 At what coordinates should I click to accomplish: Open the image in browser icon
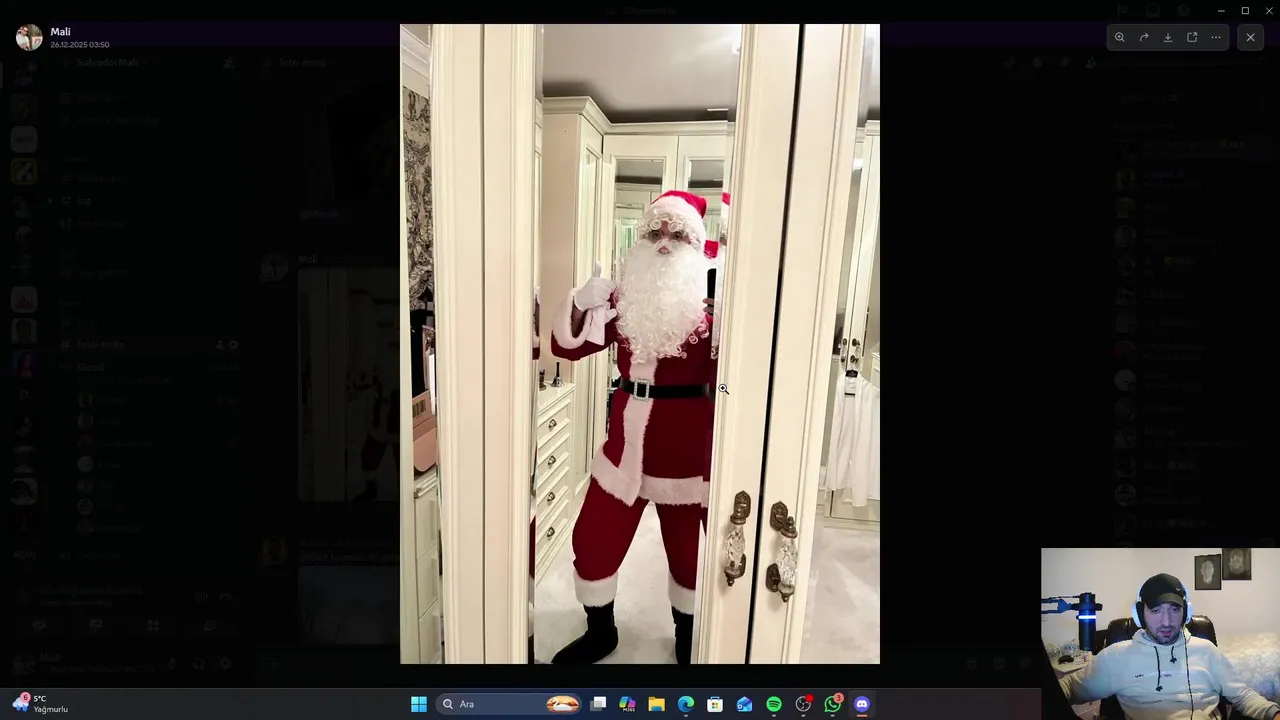pyautogui.click(x=1192, y=37)
